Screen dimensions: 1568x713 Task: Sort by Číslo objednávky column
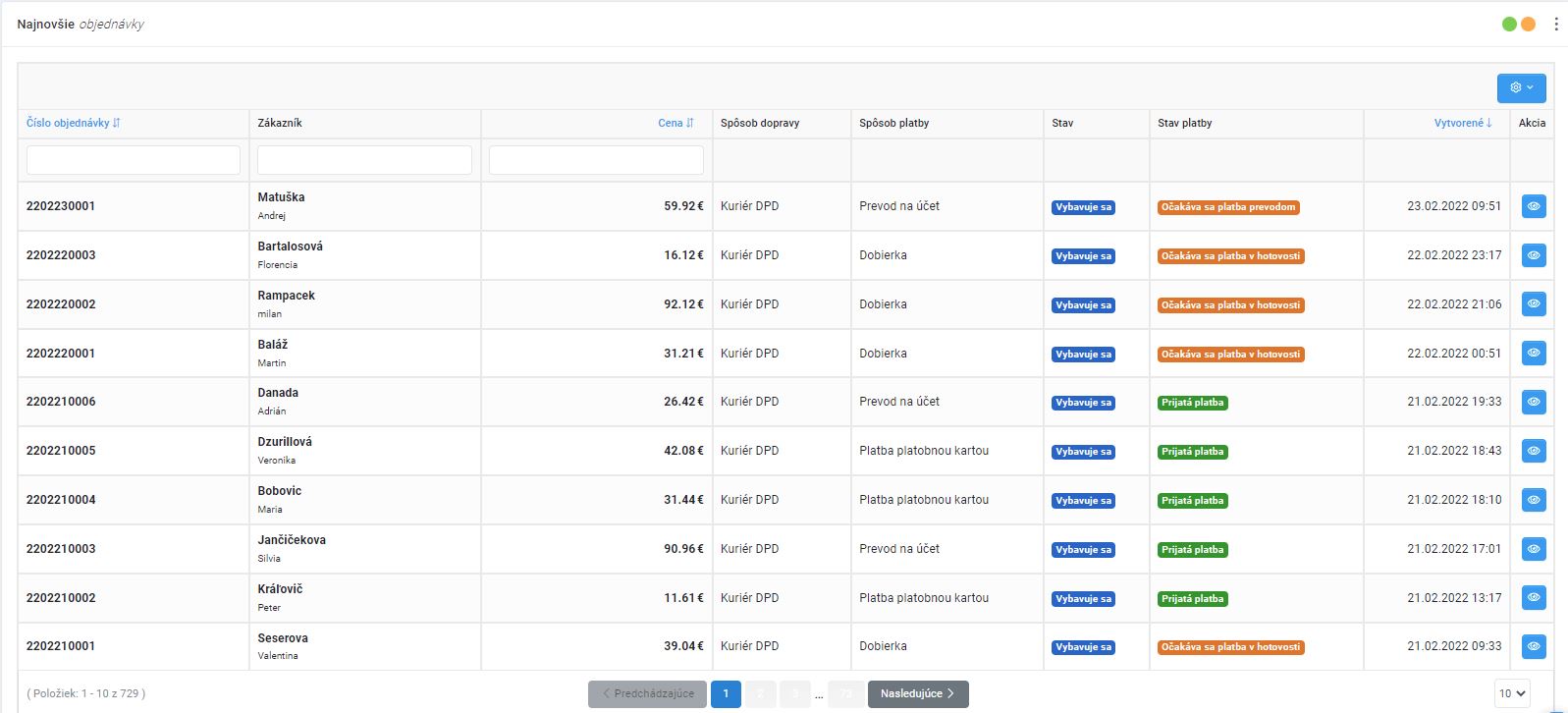[x=74, y=123]
